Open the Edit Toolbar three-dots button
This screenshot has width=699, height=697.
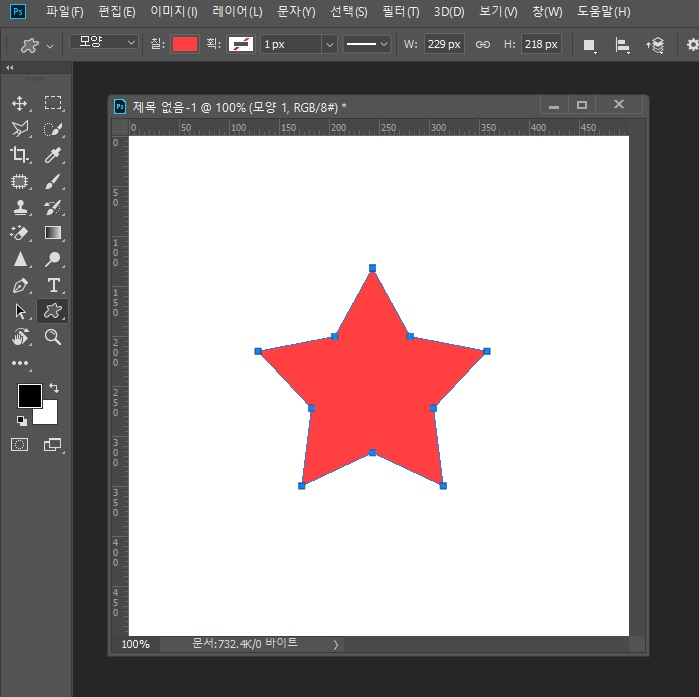(x=20, y=363)
